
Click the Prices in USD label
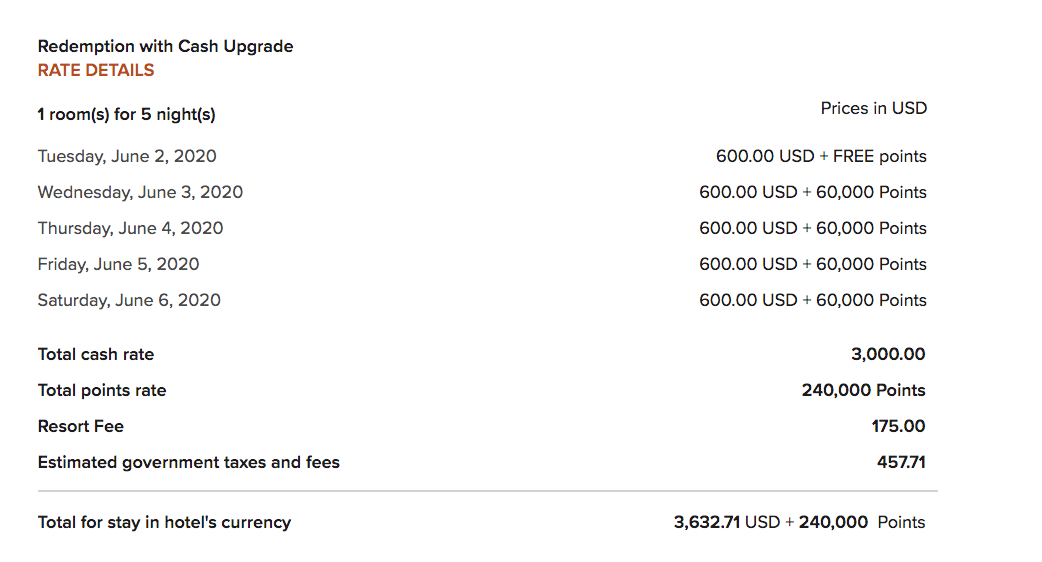coord(874,108)
